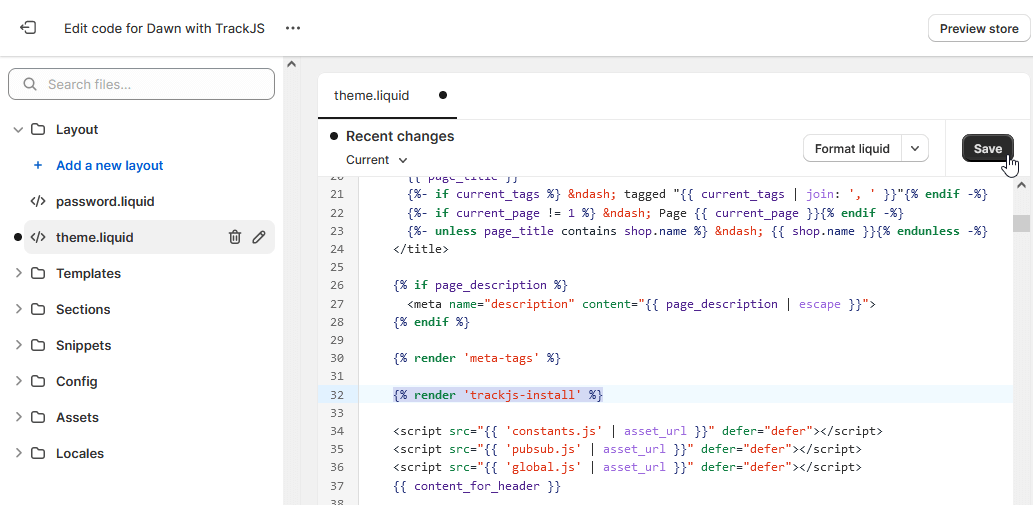Click Templates folder label
The image size is (1033, 505).
tap(88, 273)
